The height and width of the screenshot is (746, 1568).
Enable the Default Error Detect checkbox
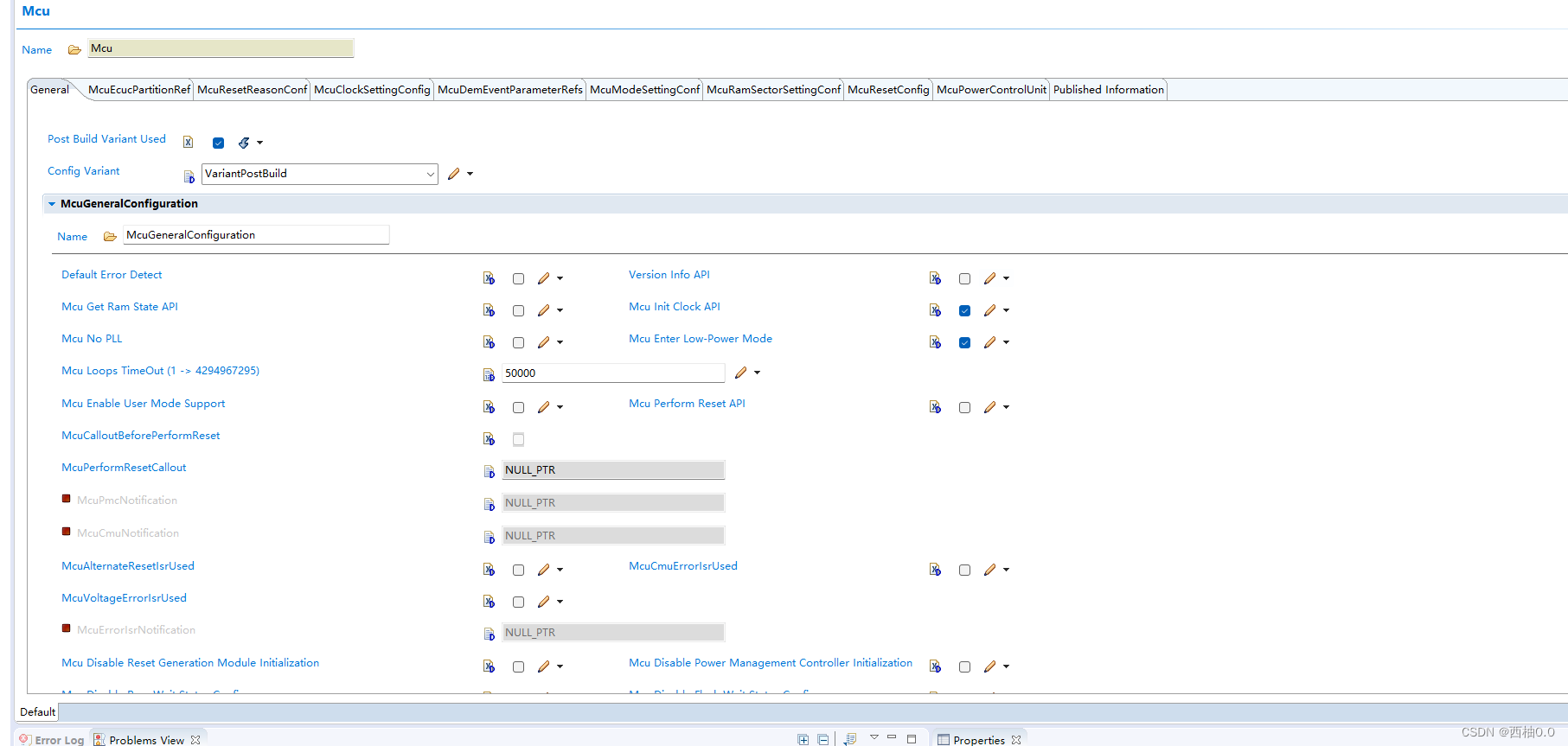pos(518,278)
